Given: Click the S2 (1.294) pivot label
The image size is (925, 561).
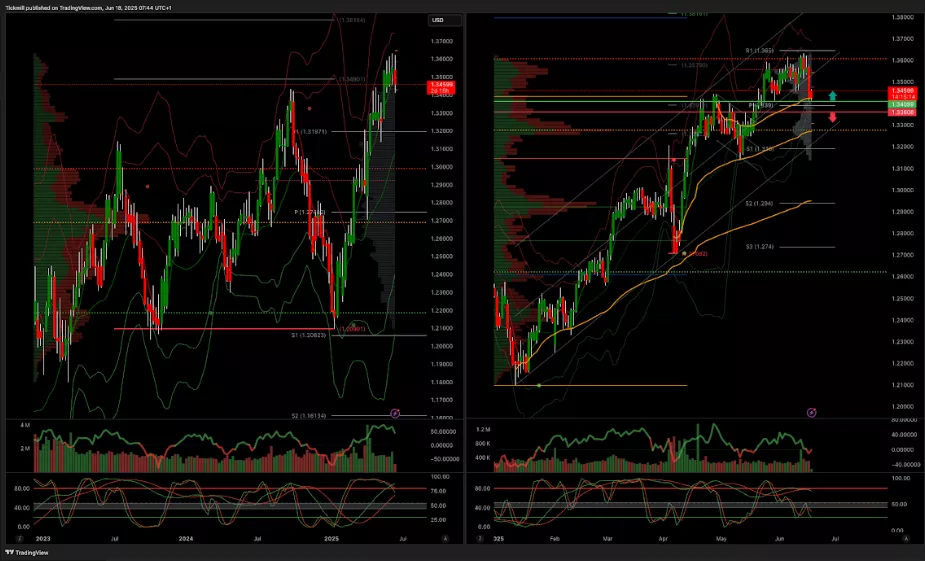Looking at the screenshot, I should pos(759,203).
